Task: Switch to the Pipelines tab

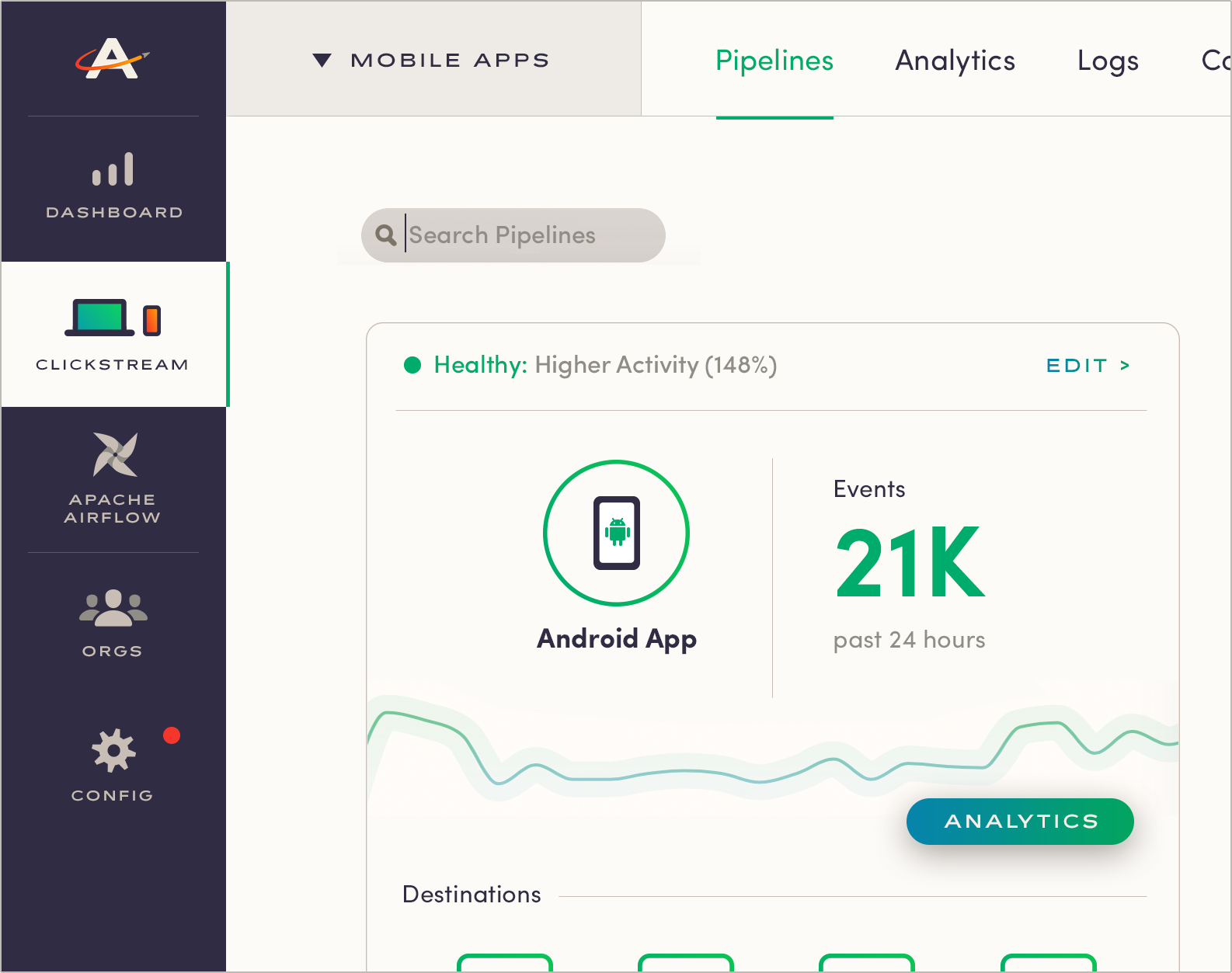Action: 774,61
